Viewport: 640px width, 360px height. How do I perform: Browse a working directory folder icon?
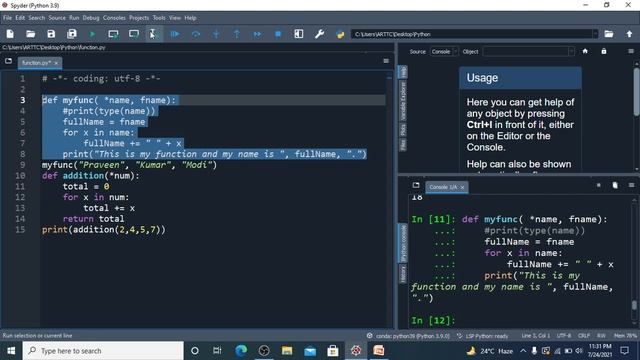tap(609, 34)
